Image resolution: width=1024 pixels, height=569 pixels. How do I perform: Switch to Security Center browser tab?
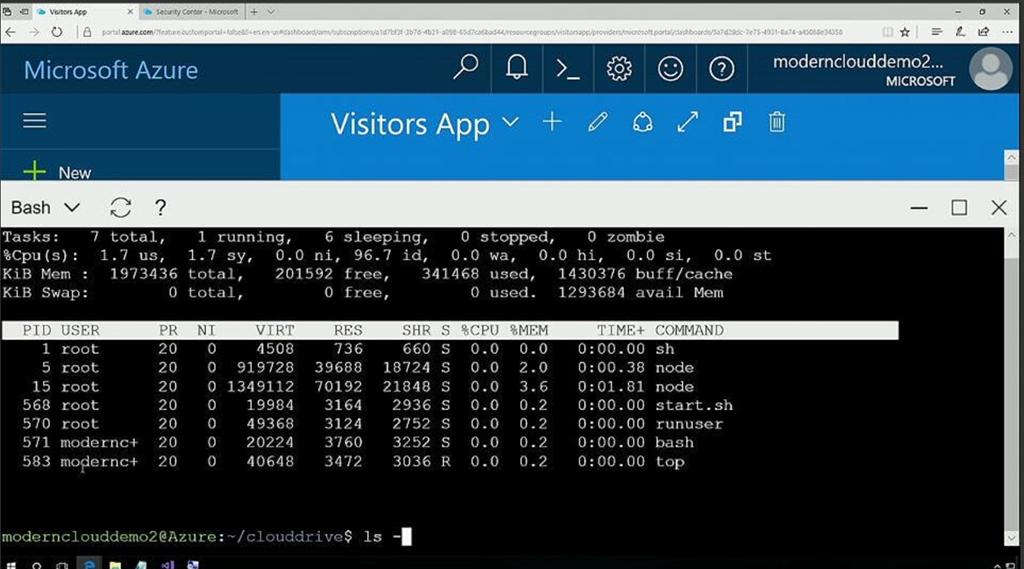191,12
